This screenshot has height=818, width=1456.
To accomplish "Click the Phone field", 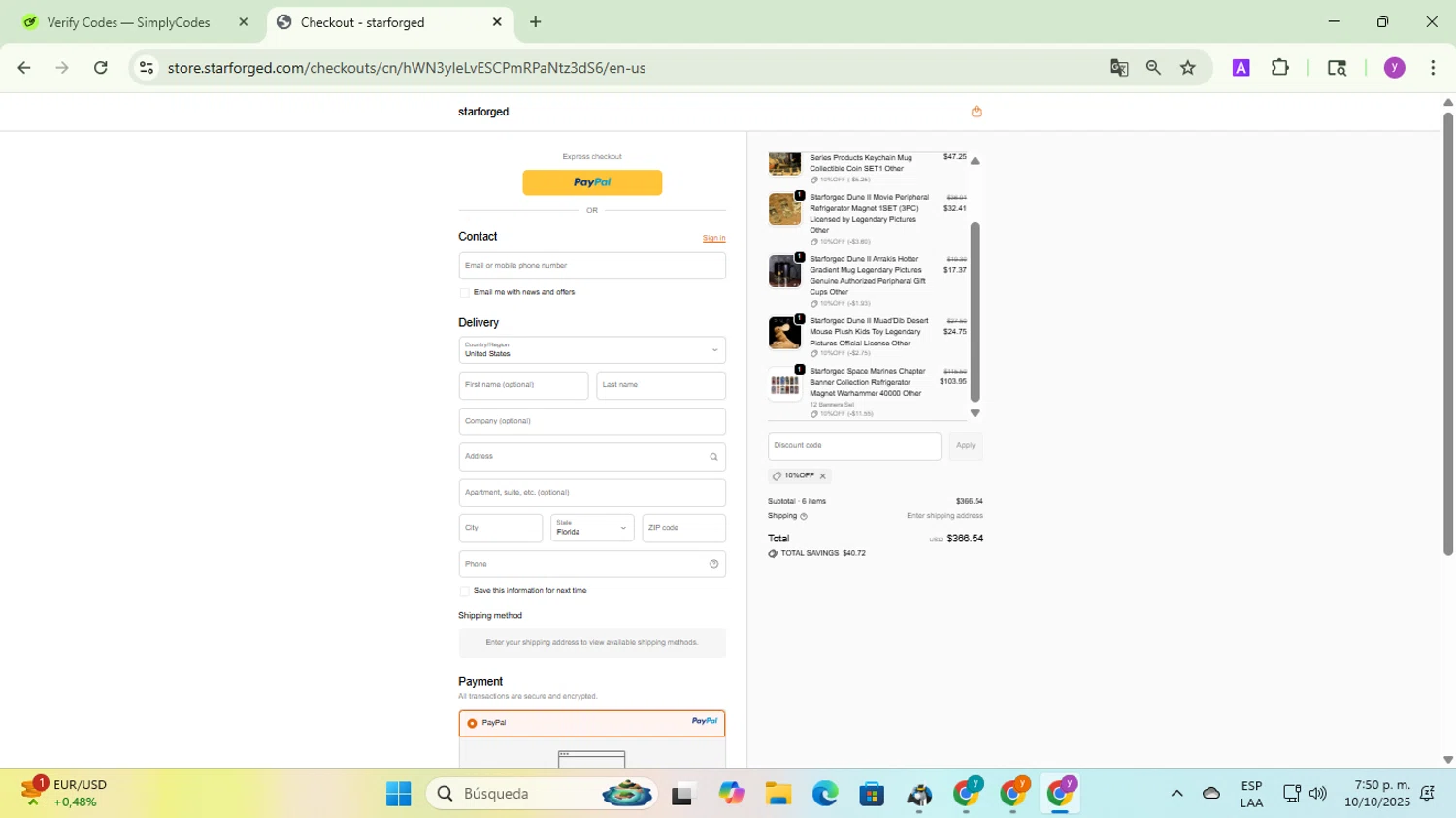I will coord(592,564).
